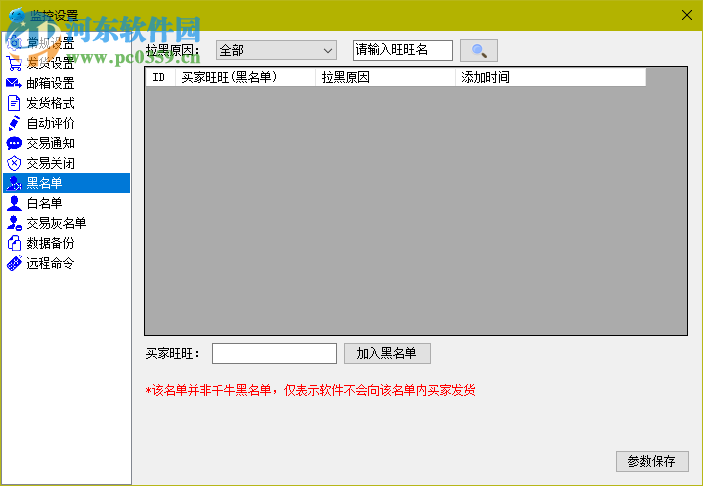Click the 加入黑名单 button

(387, 353)
